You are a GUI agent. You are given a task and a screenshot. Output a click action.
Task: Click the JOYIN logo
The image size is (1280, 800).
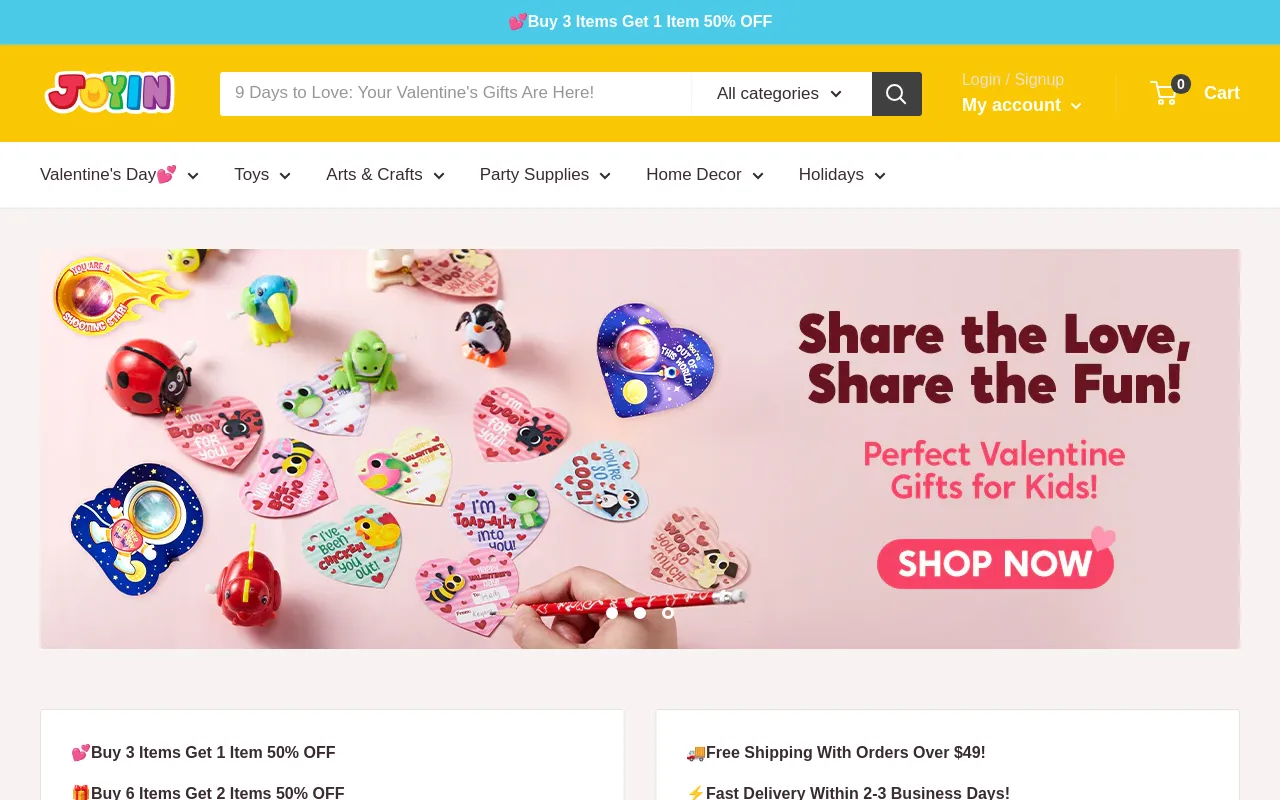click(110, 93)
